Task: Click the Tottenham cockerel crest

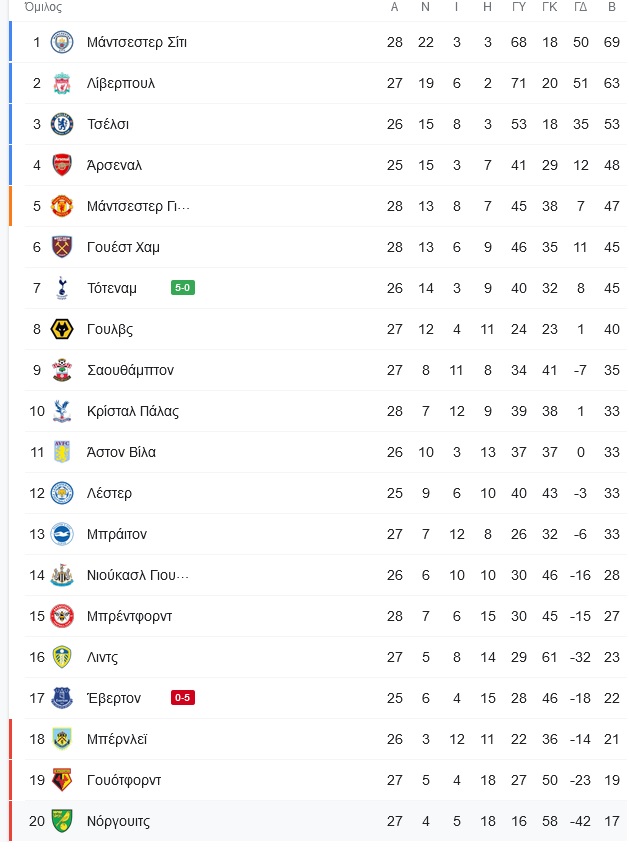Action: pyautogui.click(x=62, y=288)
